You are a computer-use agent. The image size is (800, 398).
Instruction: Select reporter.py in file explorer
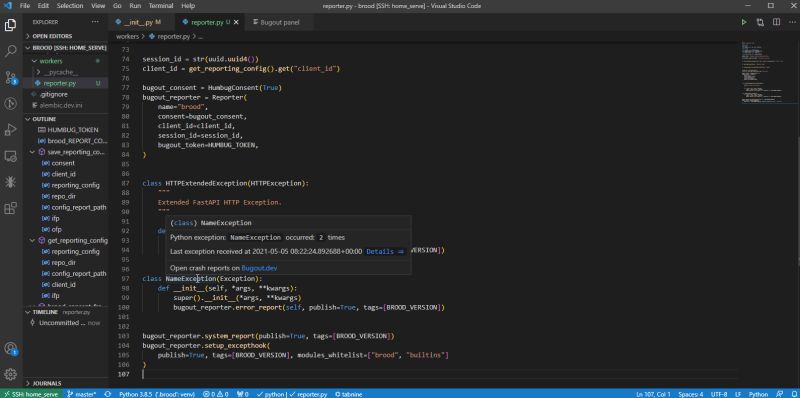point(65,83)
